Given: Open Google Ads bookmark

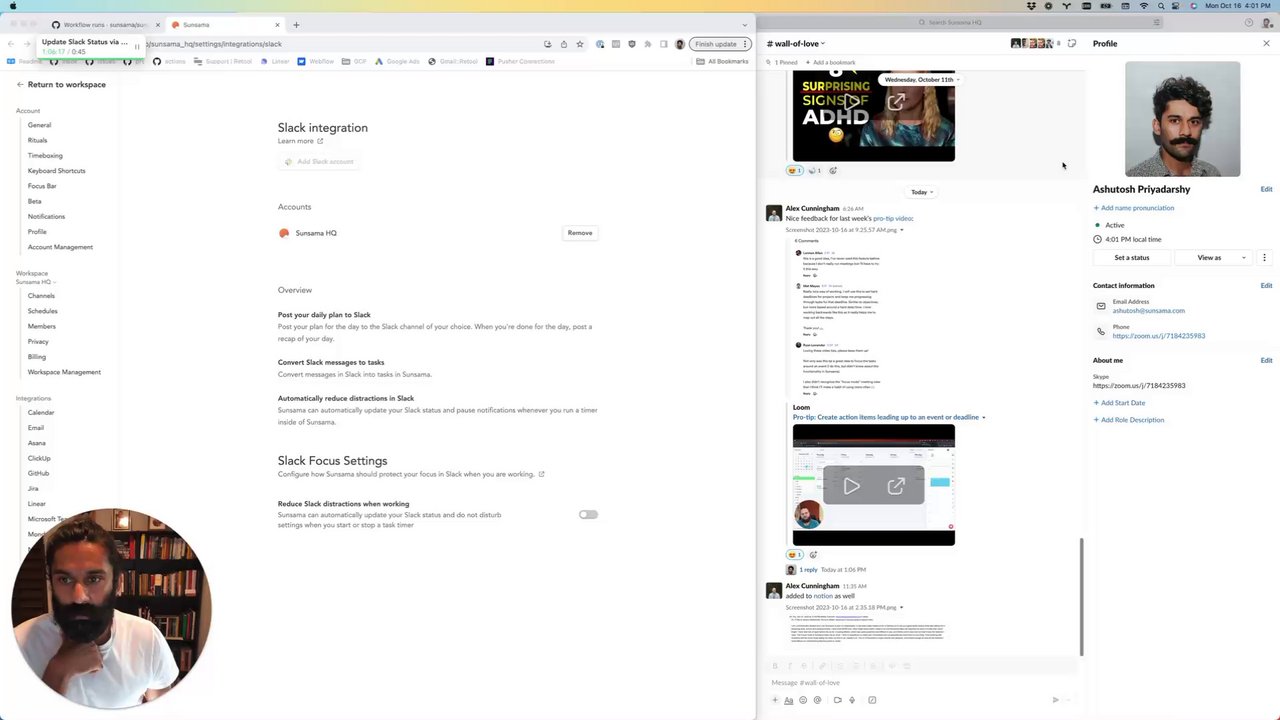Looking at the screenshot, I should pos(397,62).
